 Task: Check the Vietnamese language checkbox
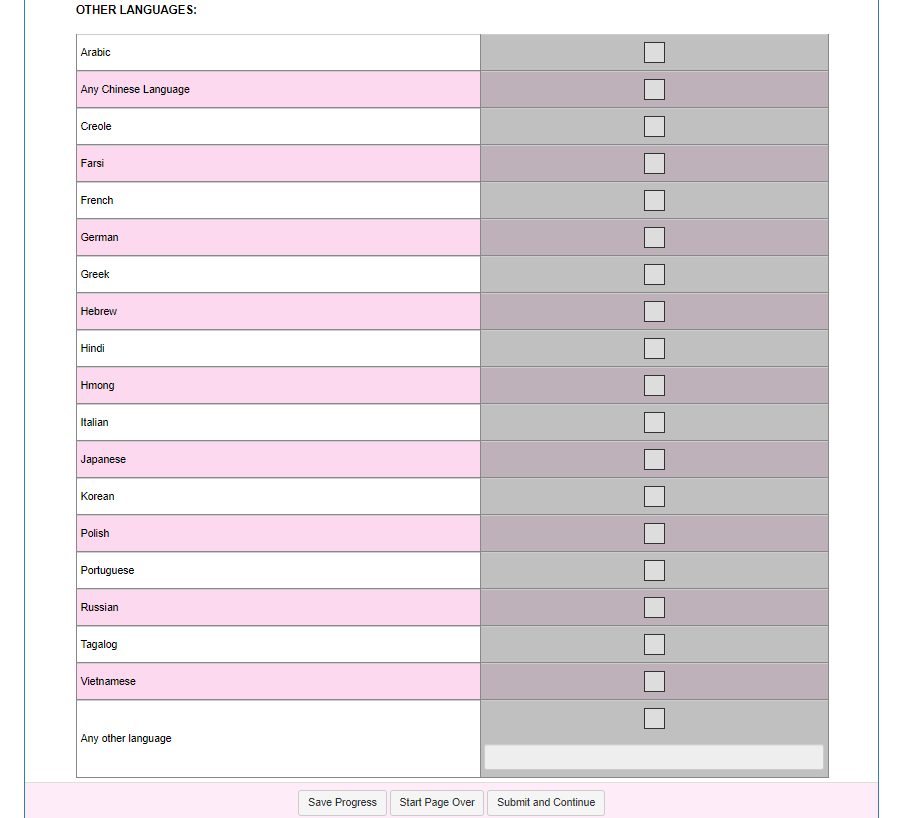[654, 681]
